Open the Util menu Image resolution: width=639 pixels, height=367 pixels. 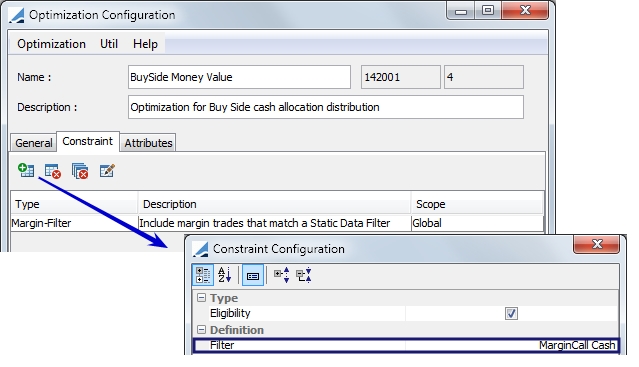click(109, 44)
